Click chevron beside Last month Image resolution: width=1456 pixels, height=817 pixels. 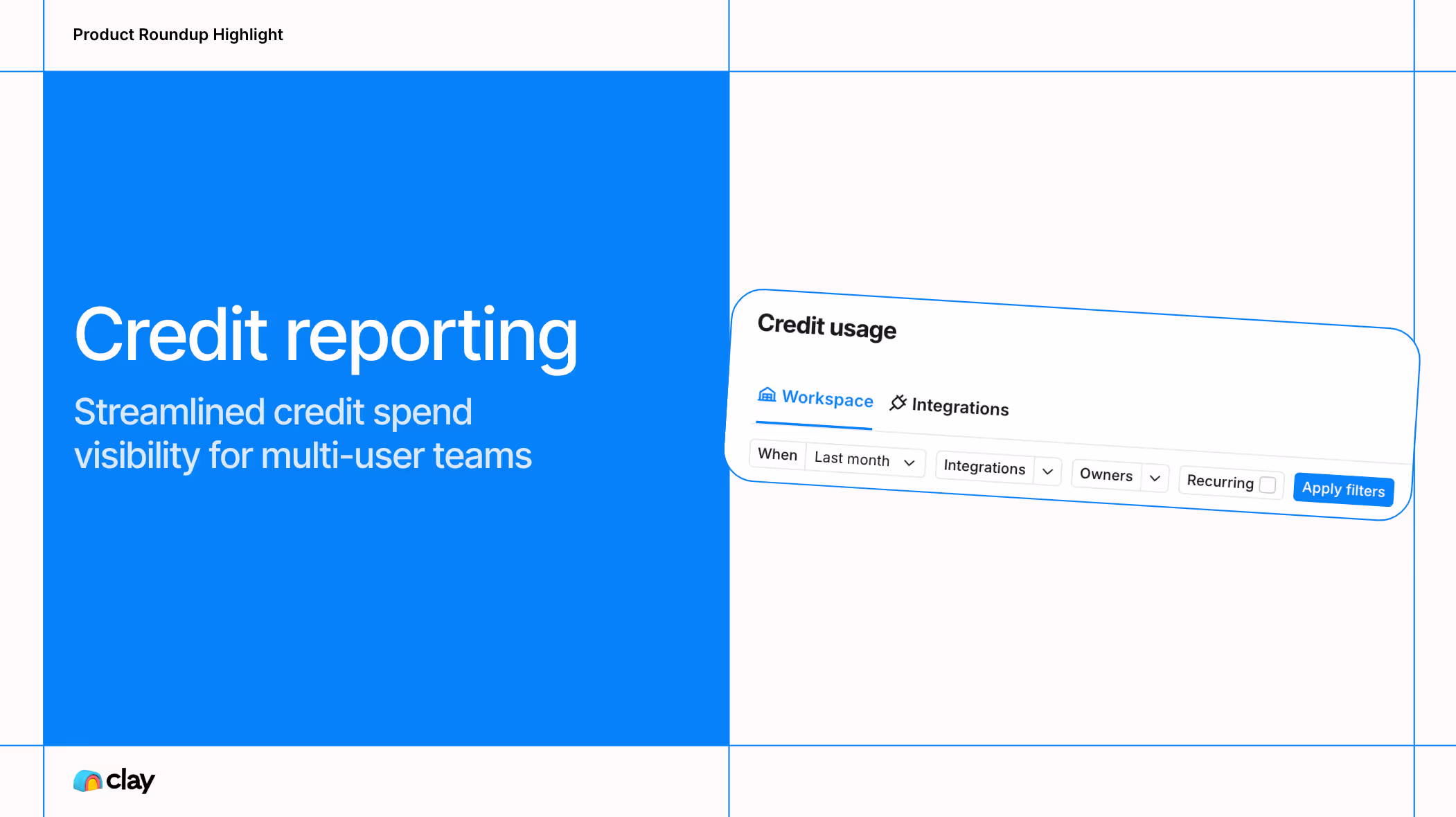909,463
